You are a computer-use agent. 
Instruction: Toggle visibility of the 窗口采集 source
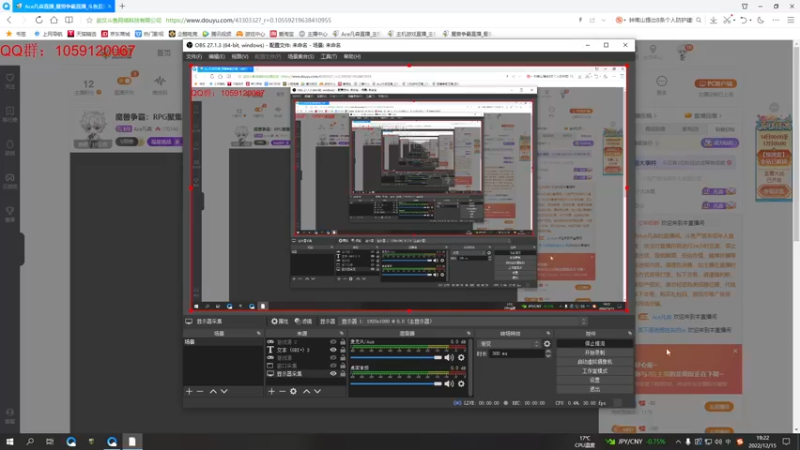[333, 366]
